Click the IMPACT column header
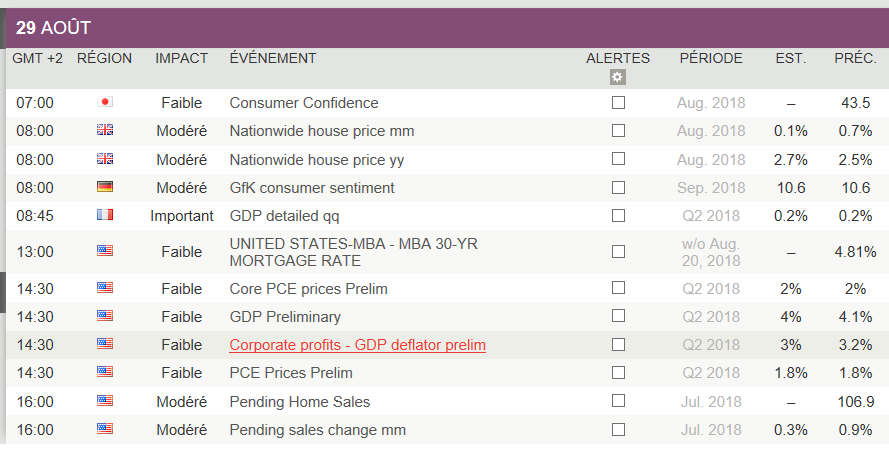Viewport: 889px width, 470px height. (181, 58)
